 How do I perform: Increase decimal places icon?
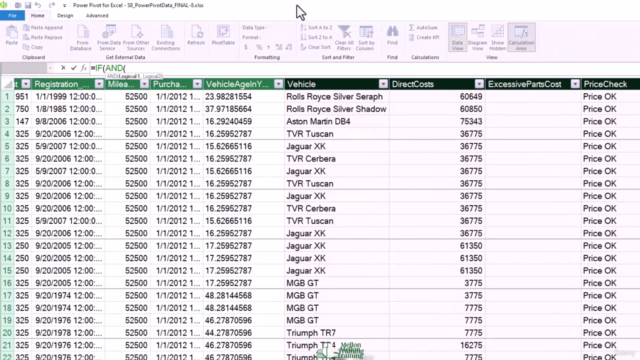pyautogui.click(x=279, y=47)
